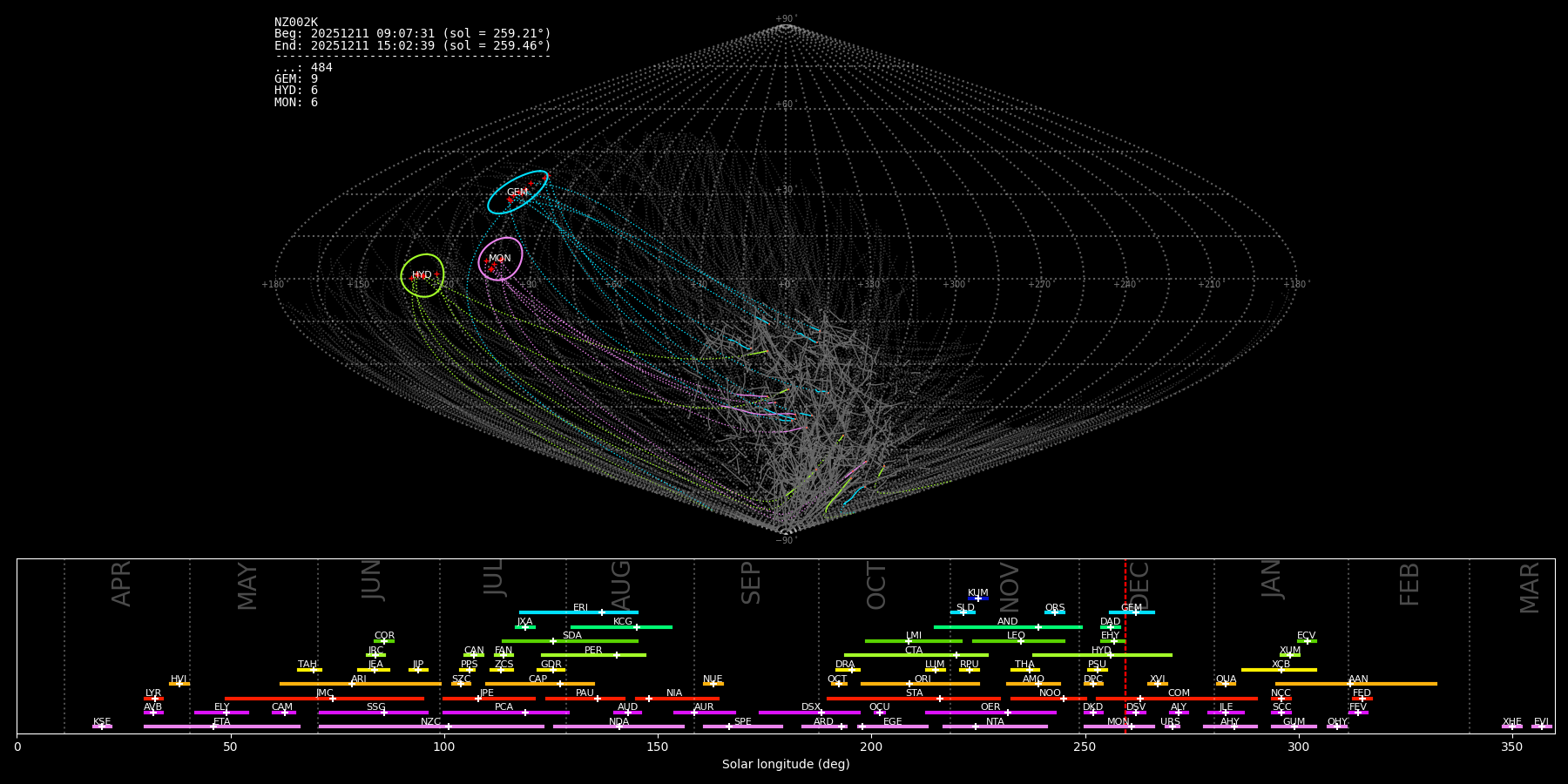This screenshot has width=1568, height=784.
Task: Click the SDA shower bar label
Action: click(572, 636)
